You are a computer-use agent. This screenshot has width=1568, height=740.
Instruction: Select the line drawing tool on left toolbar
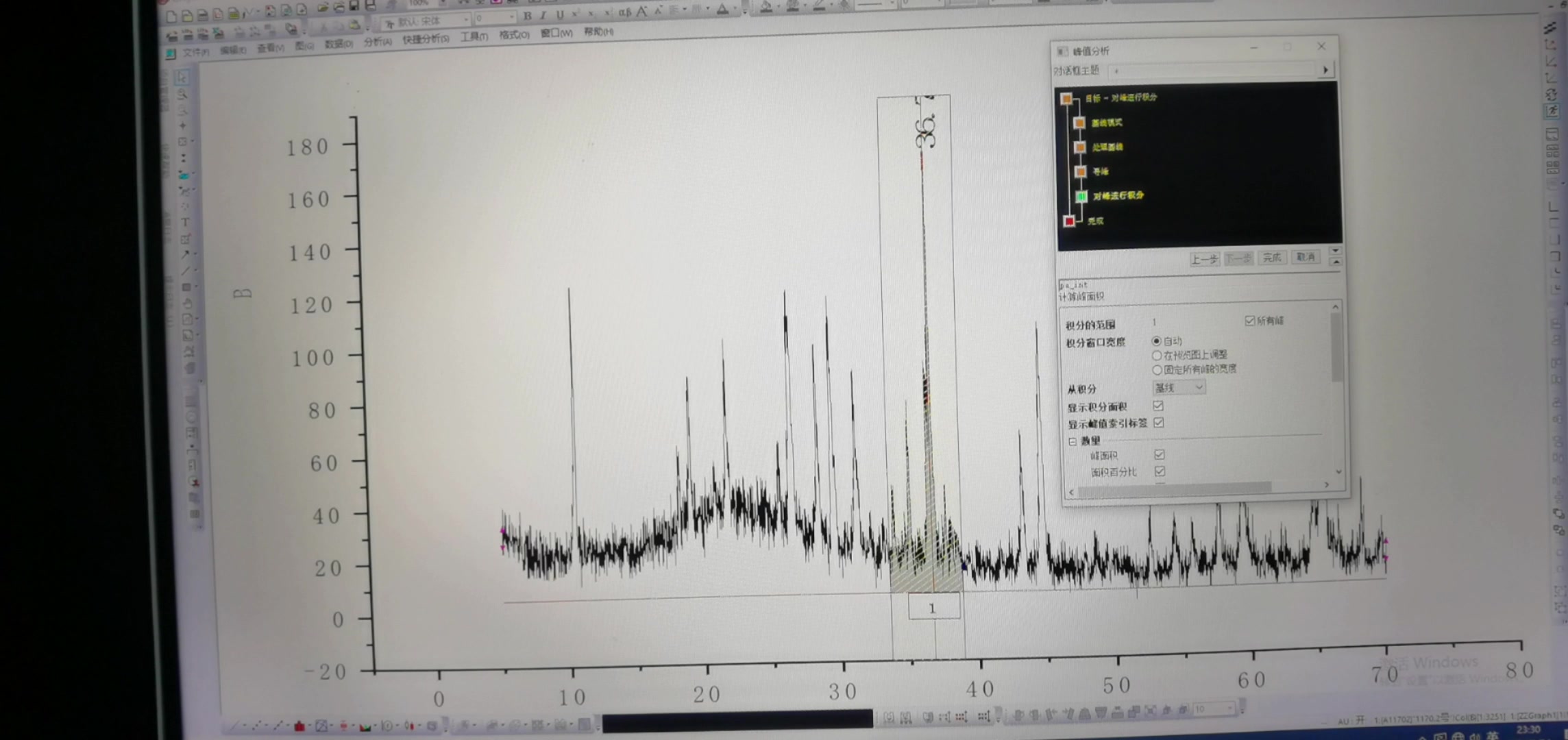click(185, 269)
